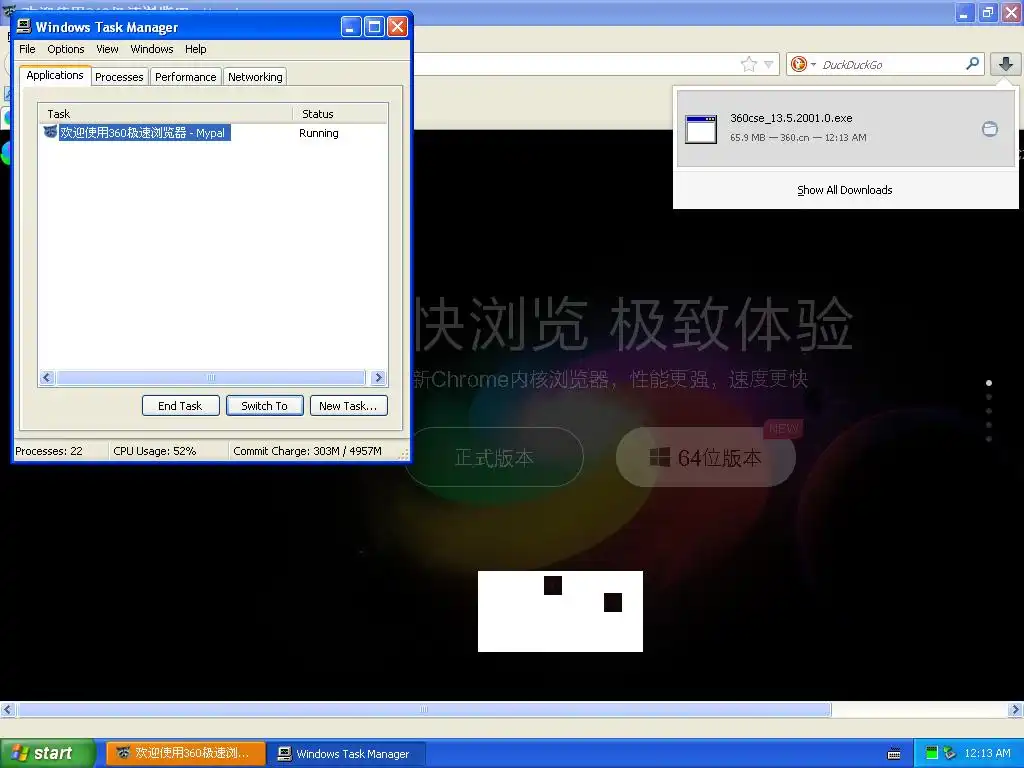This screenshot has width=1024, height=768.
Task: Click the Processes: 22 status bar entry
Action: pyautogui.click(x=49, y=451)
